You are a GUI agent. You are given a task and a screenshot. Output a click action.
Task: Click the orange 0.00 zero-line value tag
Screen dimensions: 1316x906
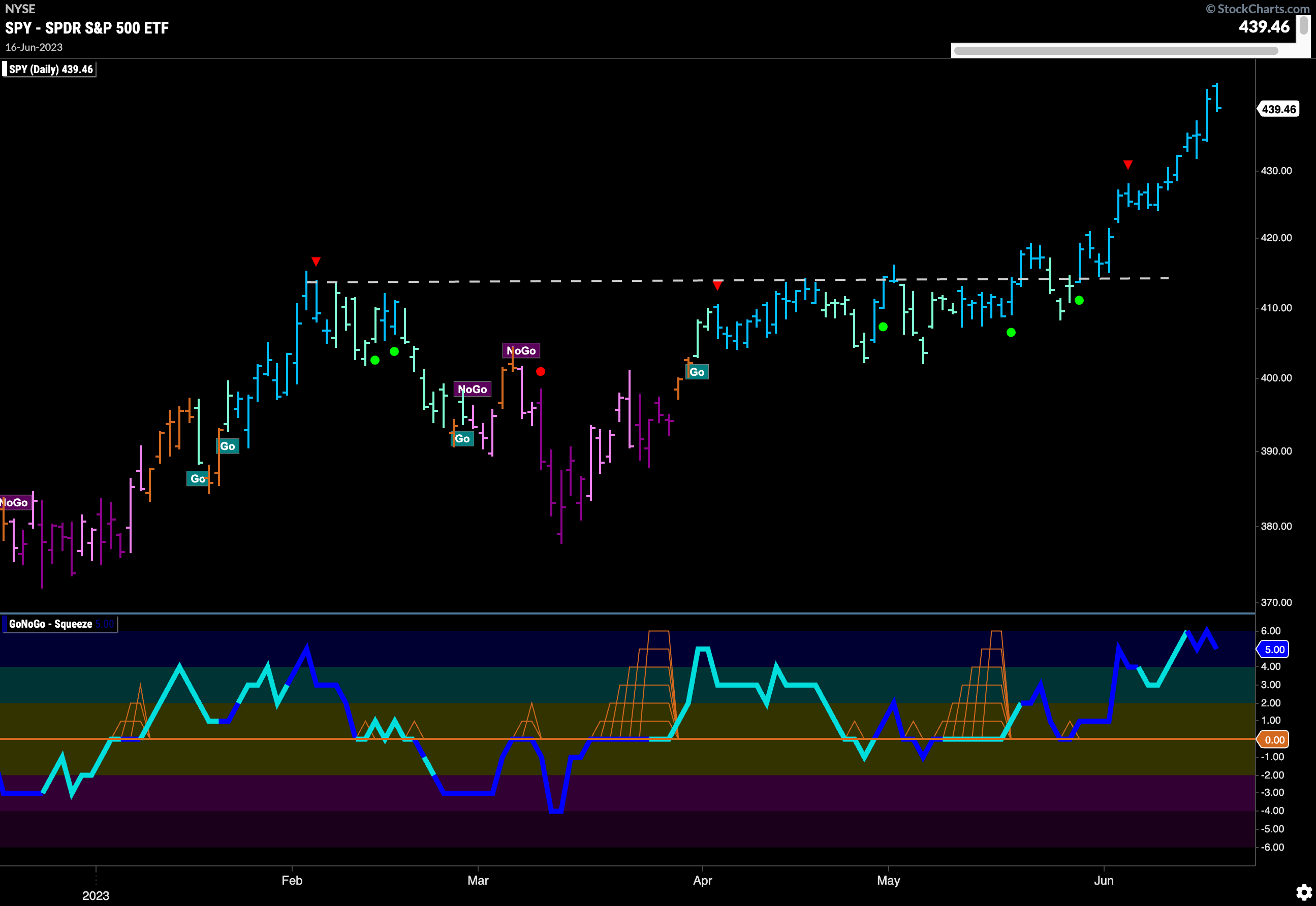(1274, 739)
